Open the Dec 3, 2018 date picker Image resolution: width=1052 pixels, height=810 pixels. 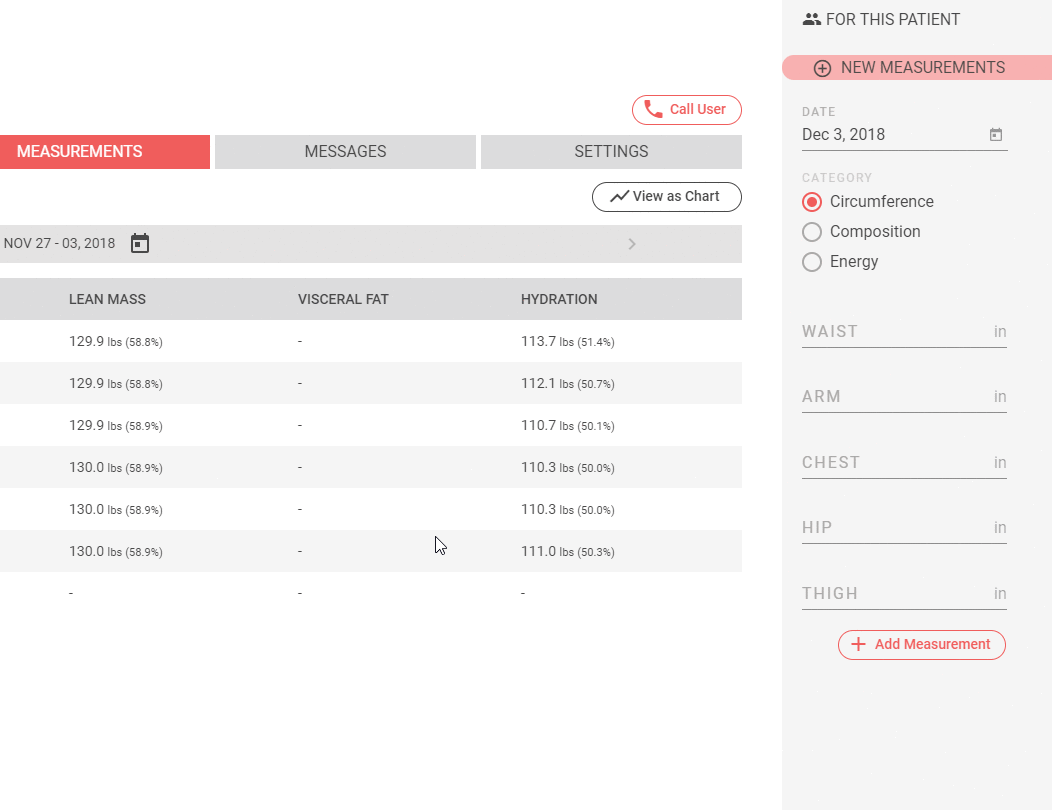[x=890, y=135]
